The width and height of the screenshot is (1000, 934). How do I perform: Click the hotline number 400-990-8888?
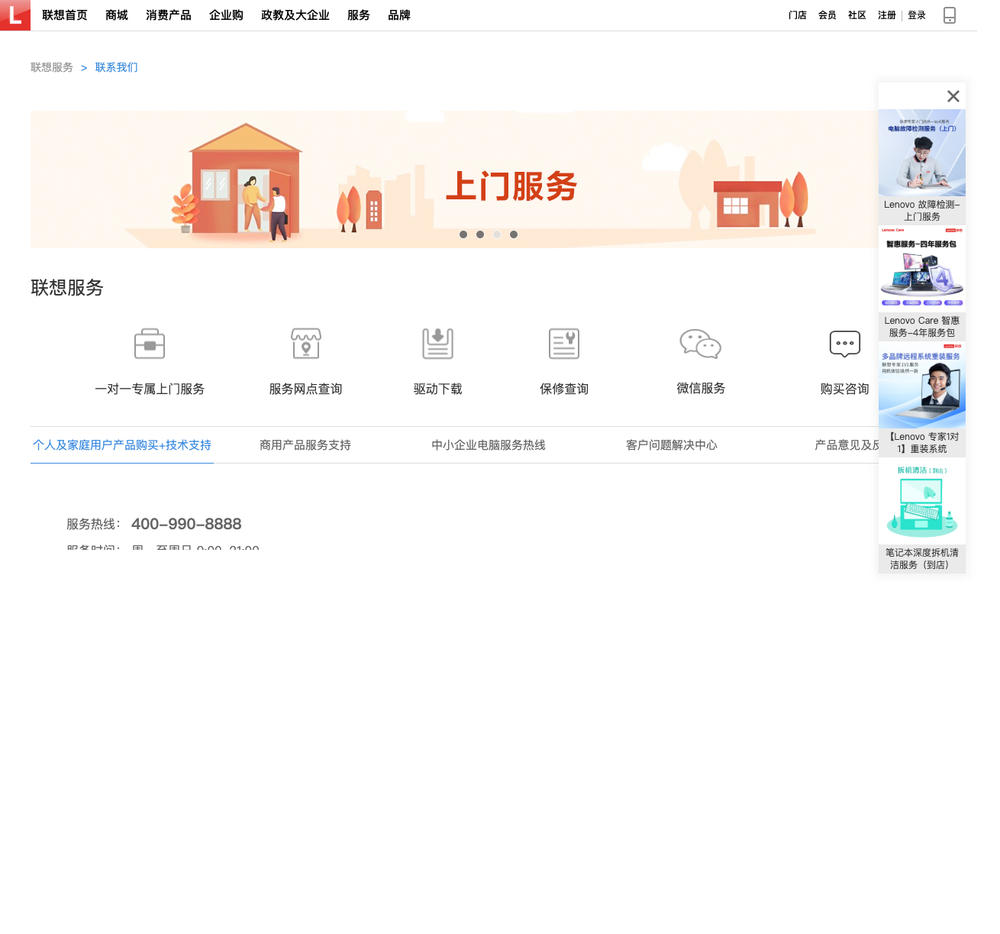(186, 524)
